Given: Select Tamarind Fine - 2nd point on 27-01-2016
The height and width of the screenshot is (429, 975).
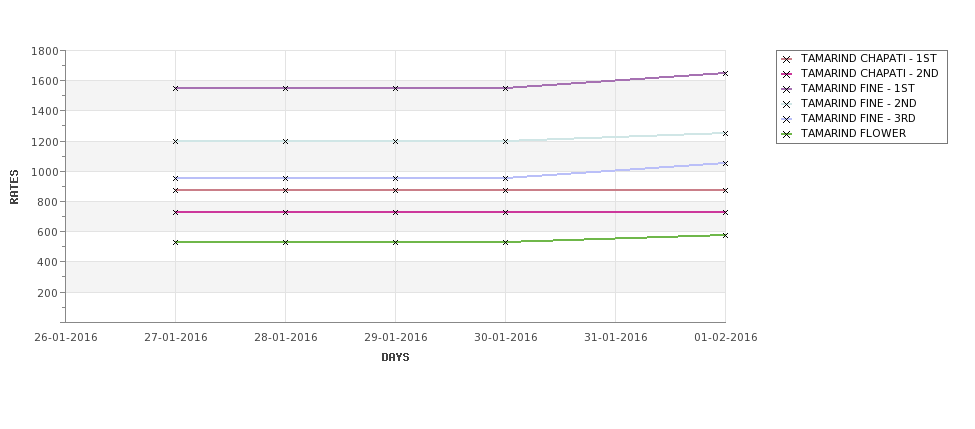Looking at the screenshot, I should point(175,141).
